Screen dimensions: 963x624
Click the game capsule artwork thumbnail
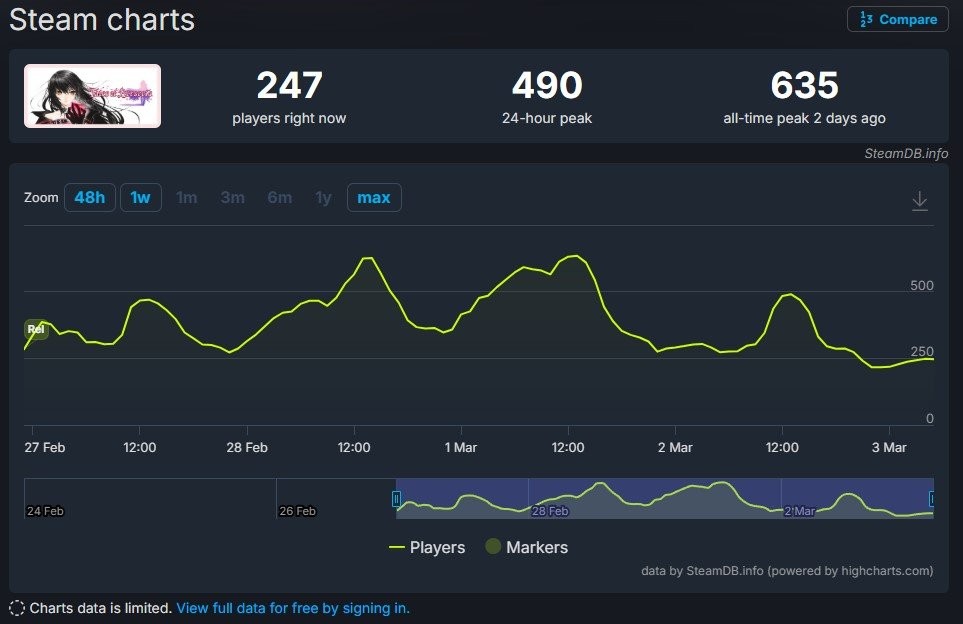[x=92, y=95]
